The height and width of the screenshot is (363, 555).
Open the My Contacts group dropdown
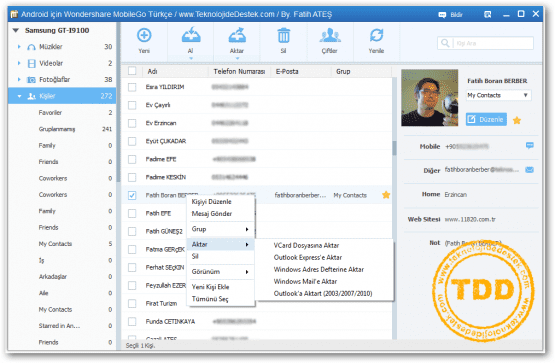(499, 95)
